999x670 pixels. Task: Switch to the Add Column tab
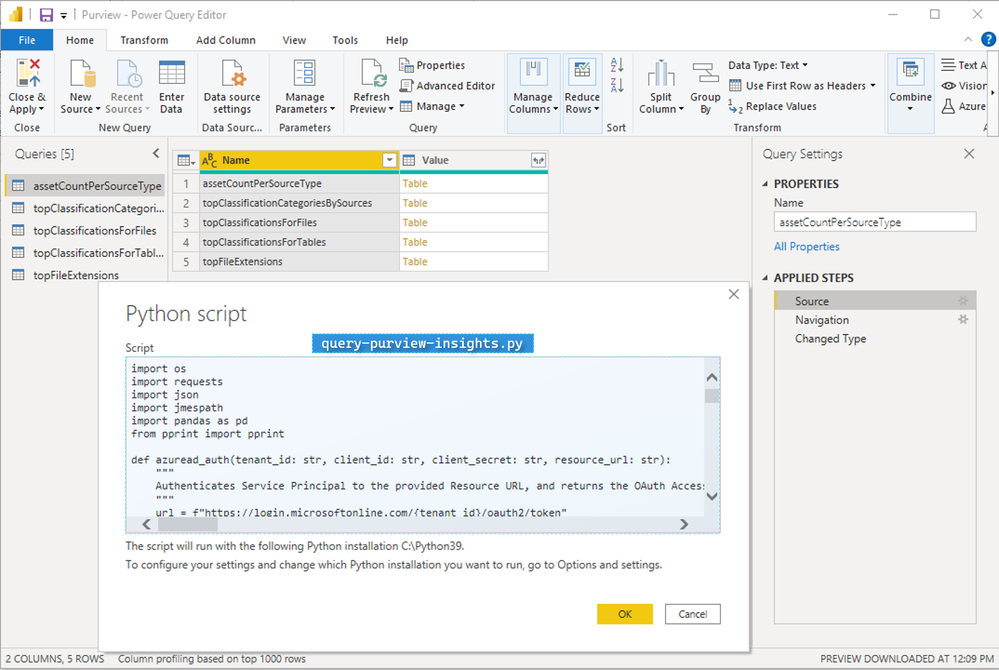226,40
